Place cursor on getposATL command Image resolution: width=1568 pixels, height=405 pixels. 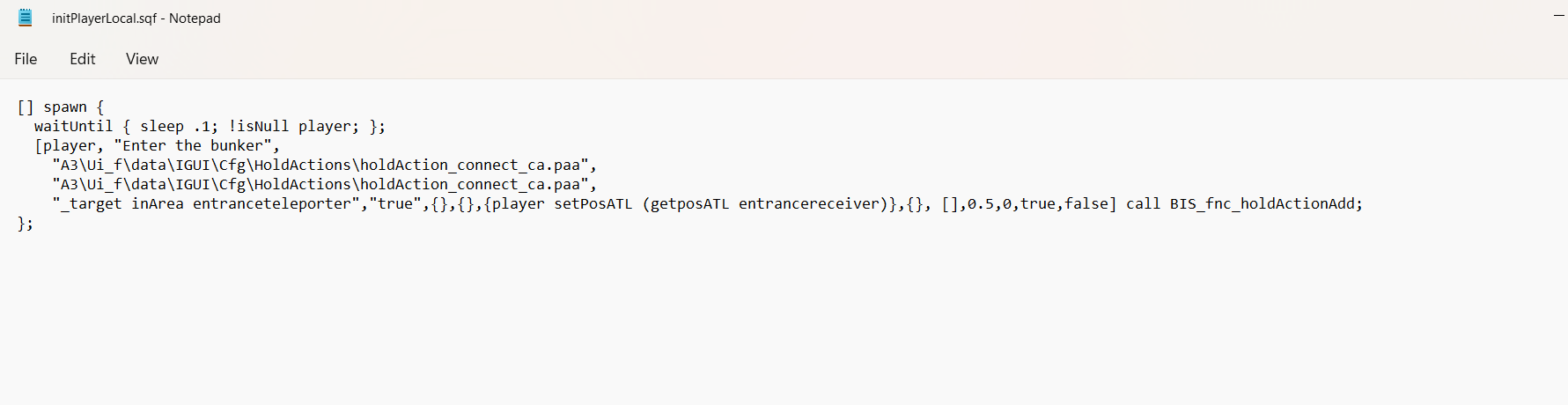click(x=690, y=204)
